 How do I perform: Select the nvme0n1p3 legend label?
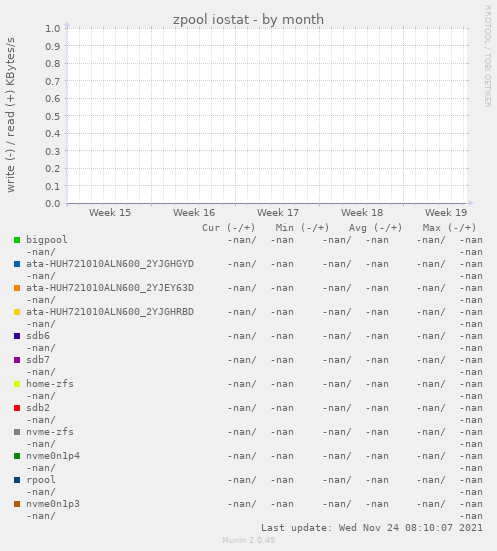pyautogui.click(x=53, y=504)
